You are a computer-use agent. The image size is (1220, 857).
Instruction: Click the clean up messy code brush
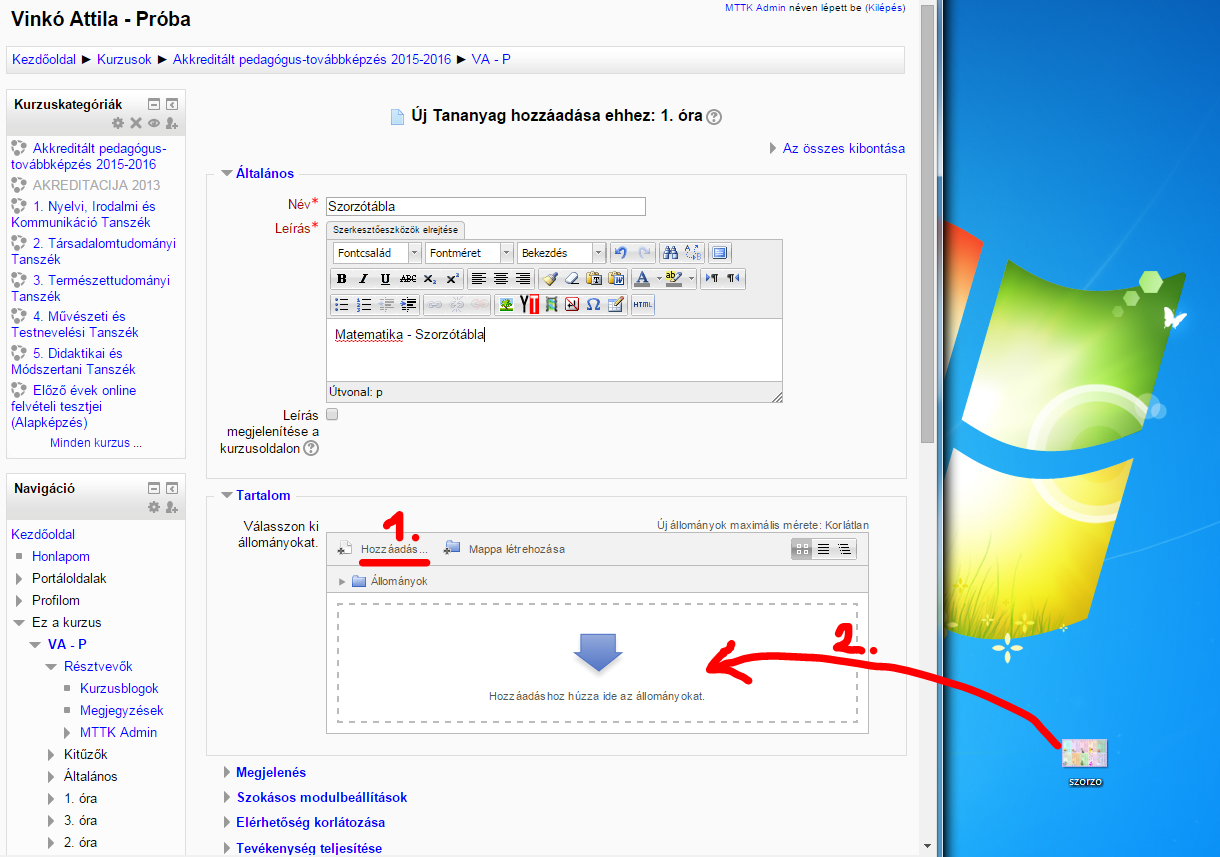click(550, 279)
